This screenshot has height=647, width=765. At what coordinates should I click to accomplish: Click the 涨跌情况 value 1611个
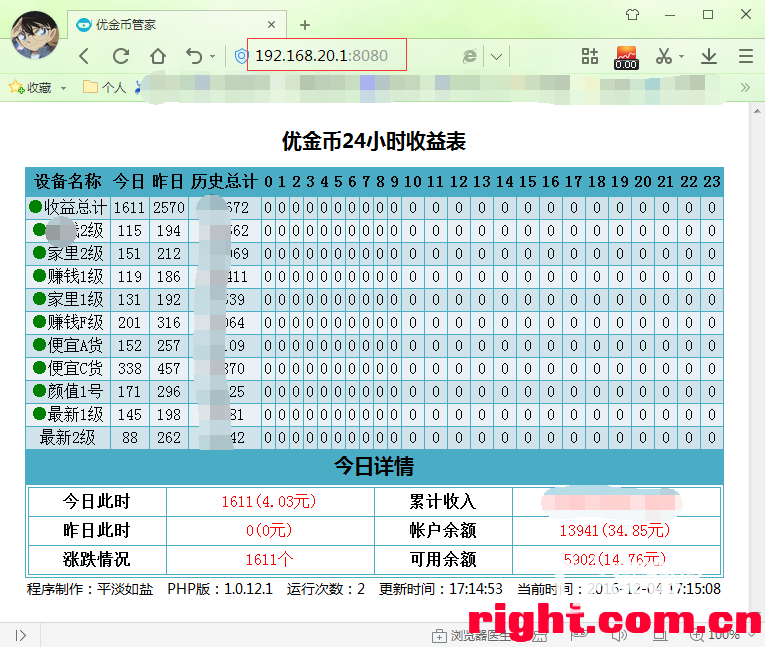coord(269,560)
